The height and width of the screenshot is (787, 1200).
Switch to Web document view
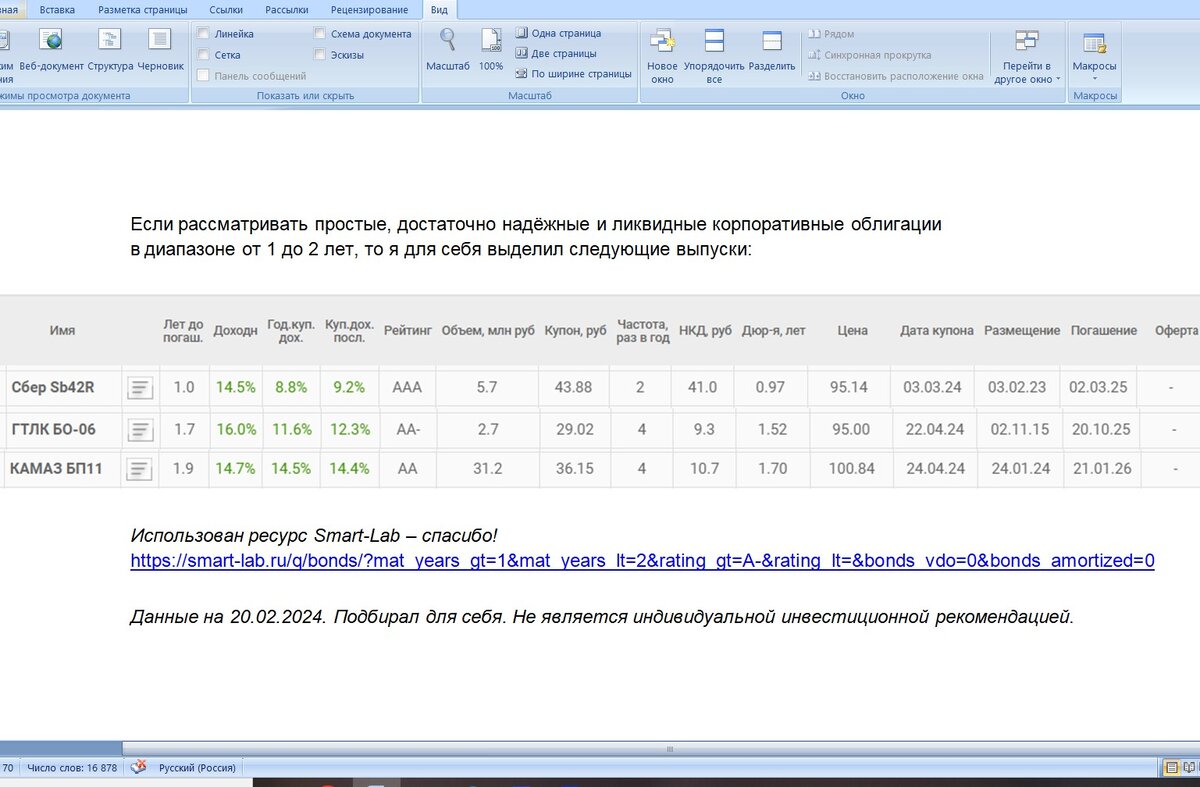pos(51,50)
